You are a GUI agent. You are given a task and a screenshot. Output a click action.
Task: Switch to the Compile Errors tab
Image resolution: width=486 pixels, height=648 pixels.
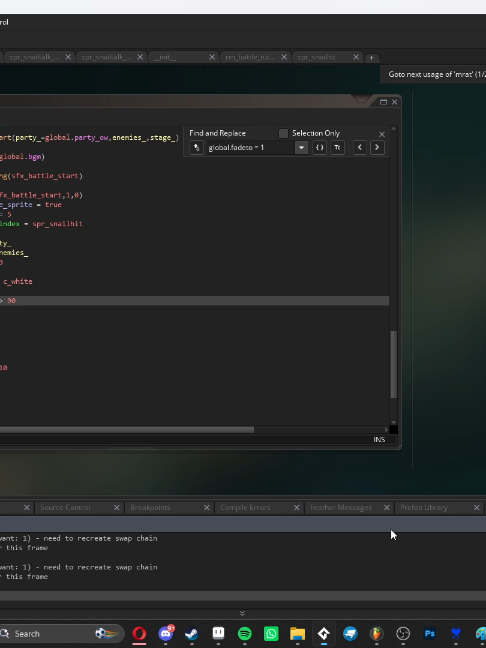[245, 507]
